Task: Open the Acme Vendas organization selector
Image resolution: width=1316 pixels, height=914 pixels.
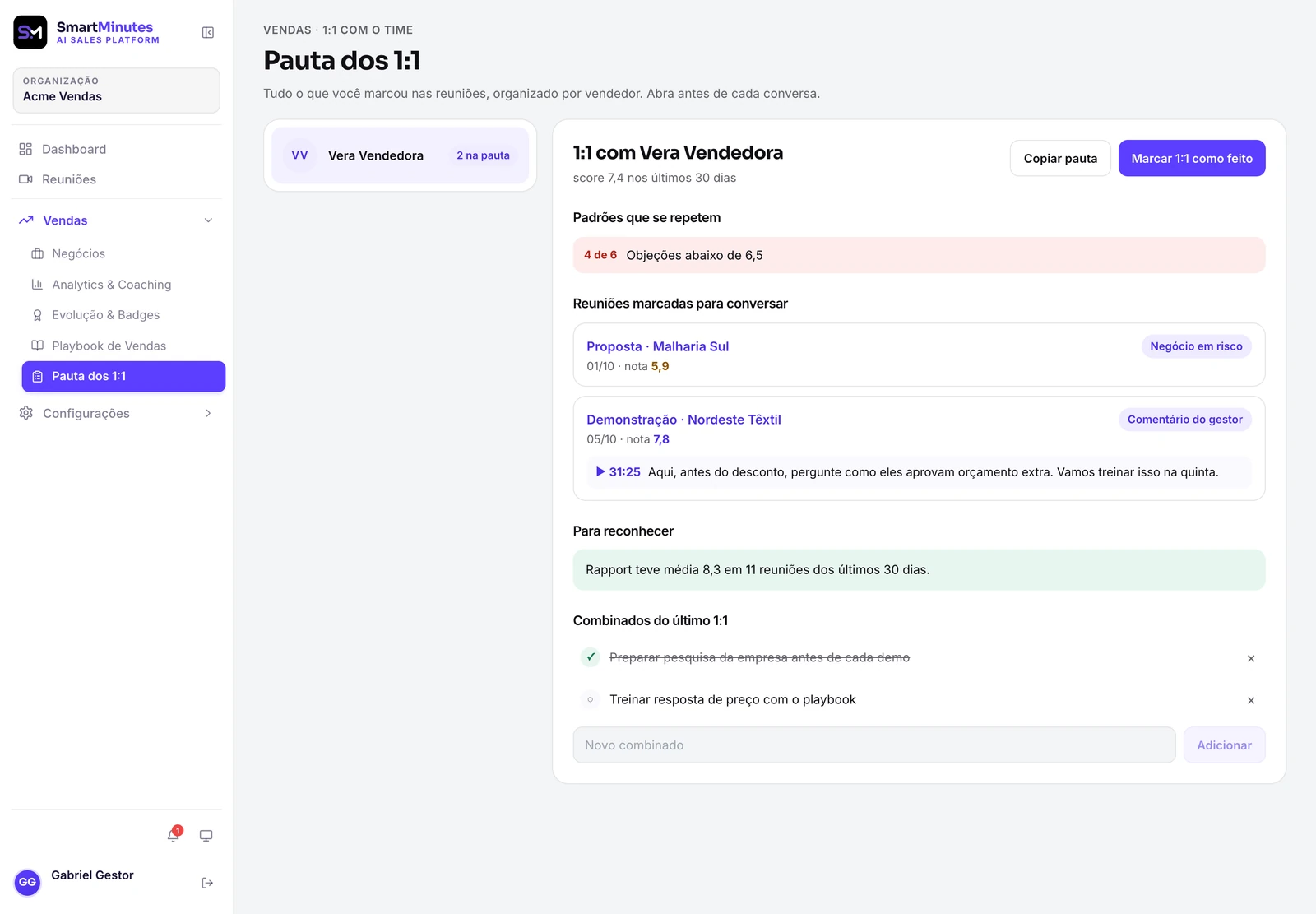Action: tap(117, 90)
